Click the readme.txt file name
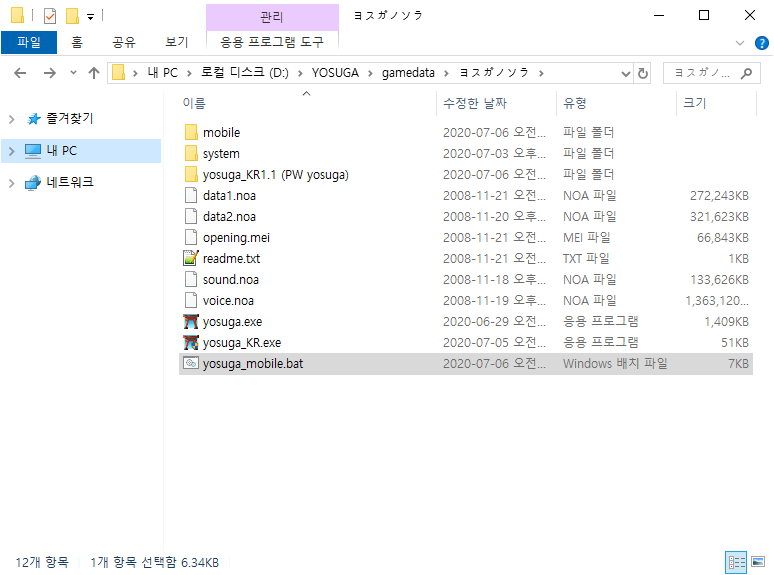Image resolution: width=774 pixels, height=575 pixels. click(x=231, y=259)
